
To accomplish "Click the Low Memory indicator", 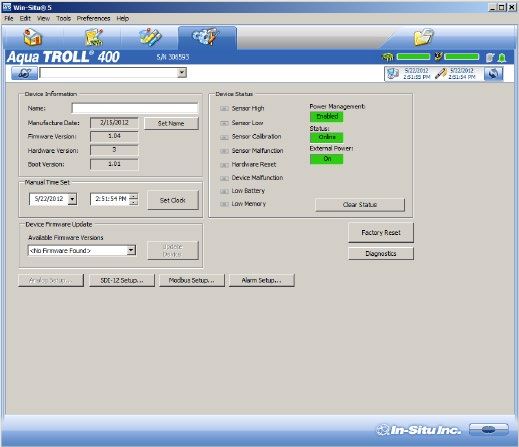I will coord(224,204).
